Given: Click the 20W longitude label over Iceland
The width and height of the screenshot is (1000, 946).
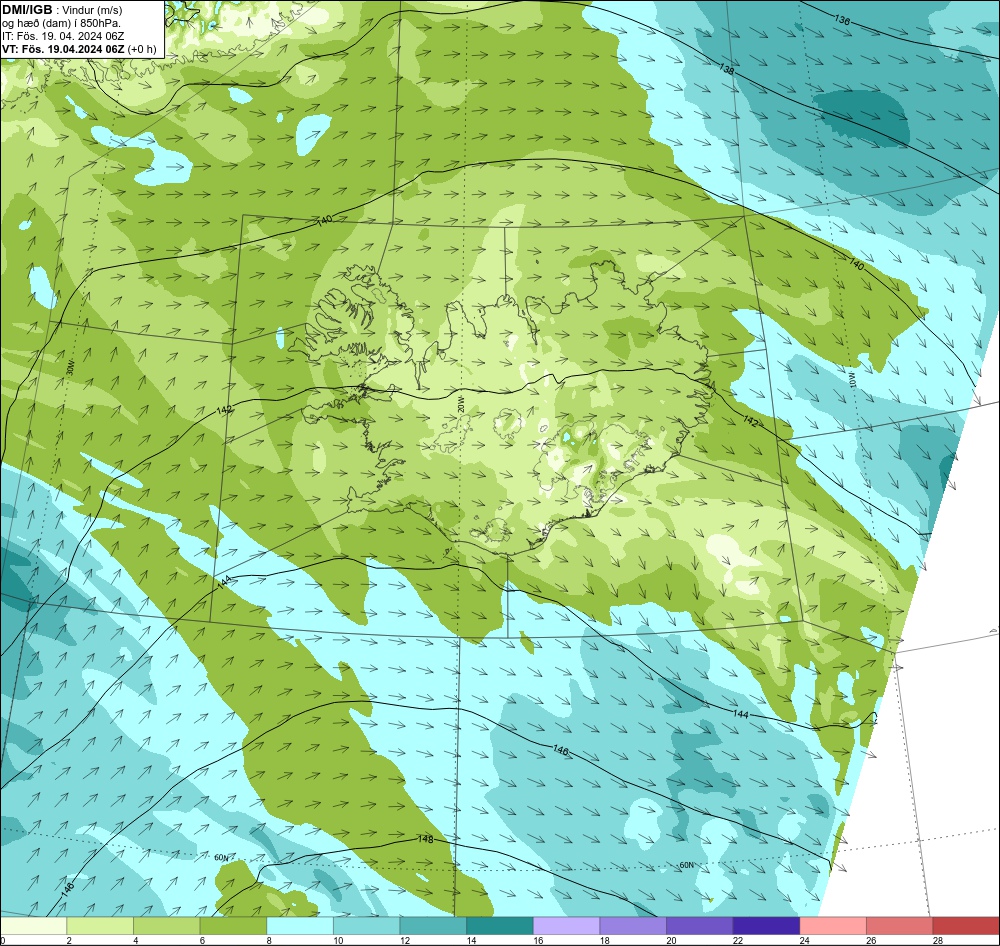Looking at the screenshot, I should (461, 403).
